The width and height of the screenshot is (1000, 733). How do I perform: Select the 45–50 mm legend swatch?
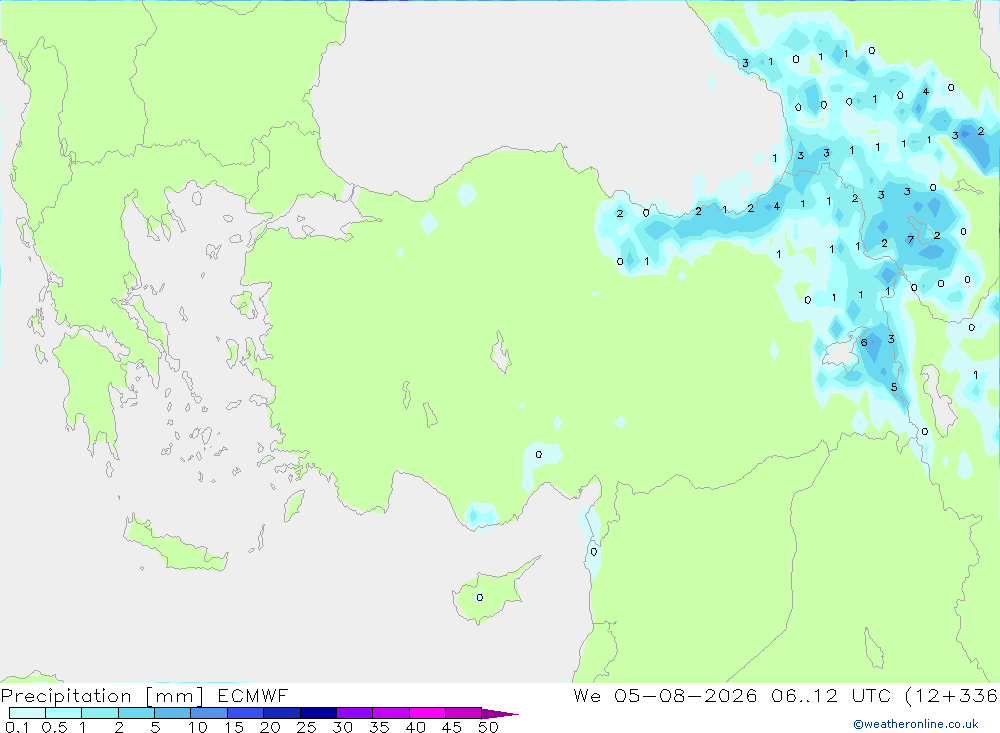click(x=463, y=713)
